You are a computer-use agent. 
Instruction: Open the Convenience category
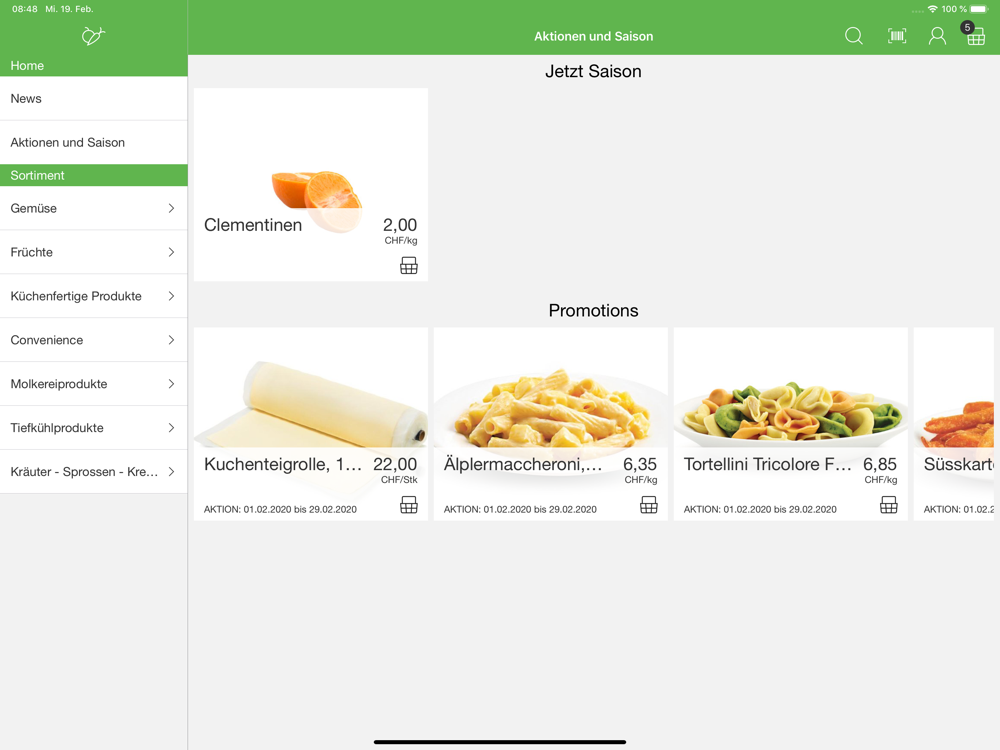94,341
